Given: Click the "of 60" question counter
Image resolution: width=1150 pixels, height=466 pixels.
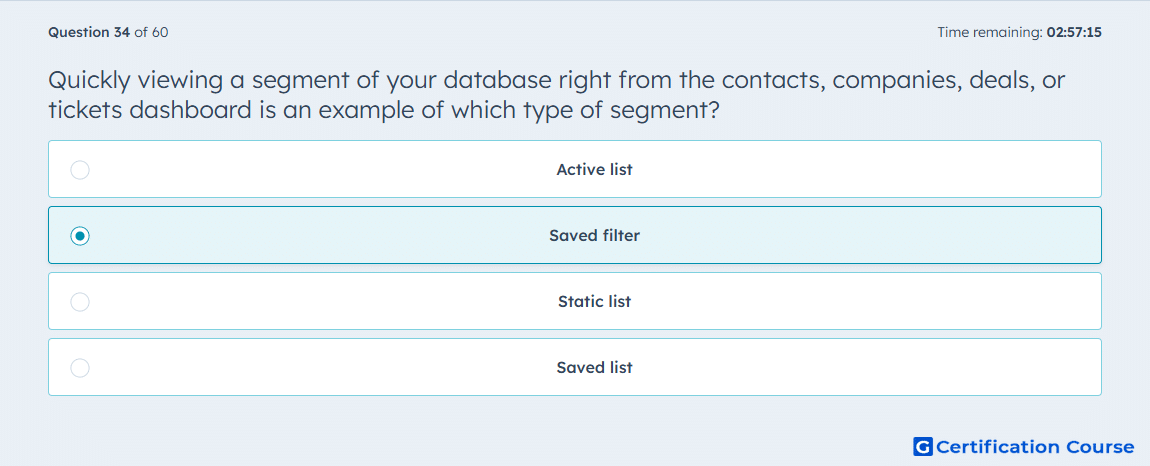Looking at the screenshot, I should 151,32.
